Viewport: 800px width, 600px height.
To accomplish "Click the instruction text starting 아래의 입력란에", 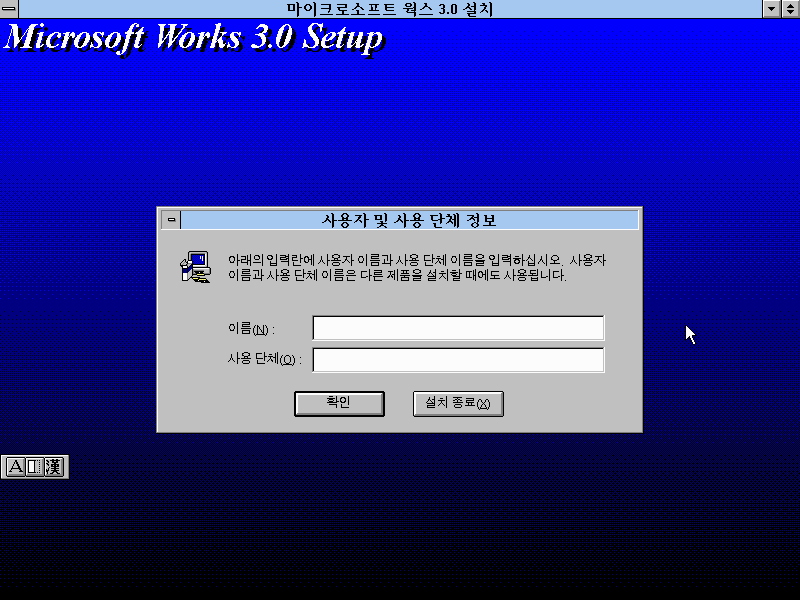I will point(416,268).
